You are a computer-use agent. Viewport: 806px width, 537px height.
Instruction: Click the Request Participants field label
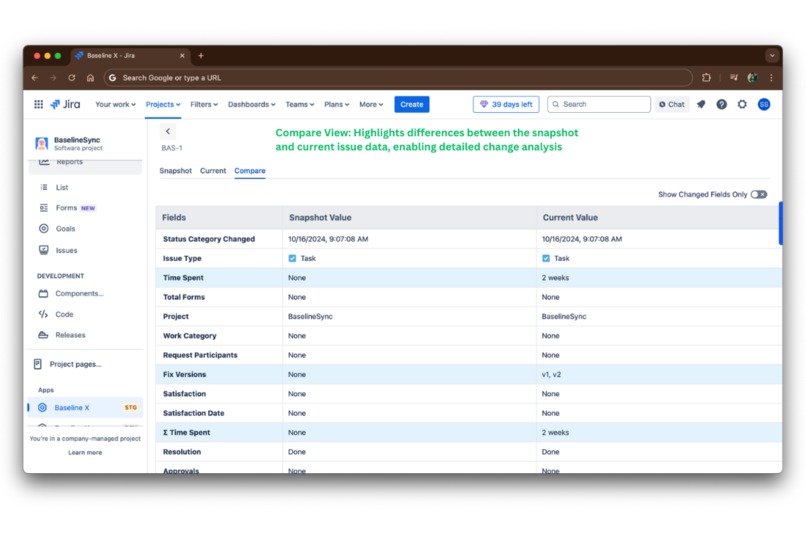[x=200, y=355]
